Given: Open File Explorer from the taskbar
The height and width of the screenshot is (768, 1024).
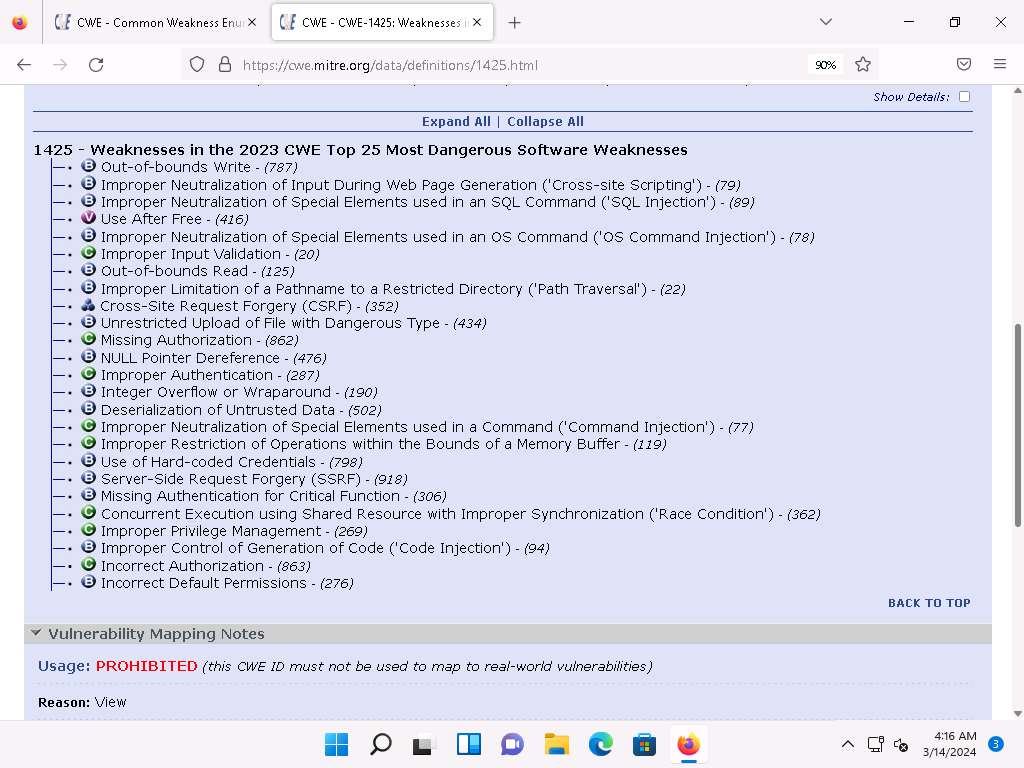Looking at the screenshot, I should pos(556,745).
